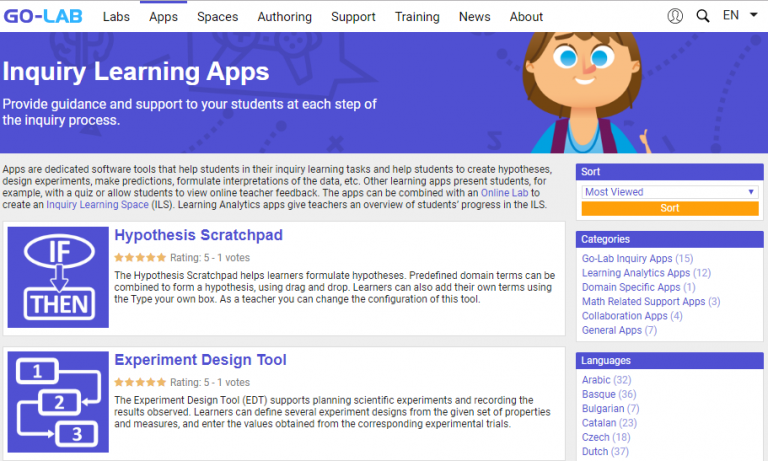Select the Apps tab in navigation
The height and width of the screenshot is (461, 768).
coord(163,16)
